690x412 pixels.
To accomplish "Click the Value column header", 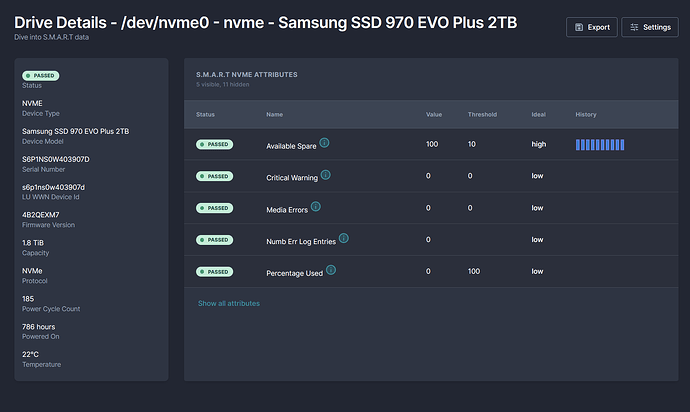I will (434, 114).
